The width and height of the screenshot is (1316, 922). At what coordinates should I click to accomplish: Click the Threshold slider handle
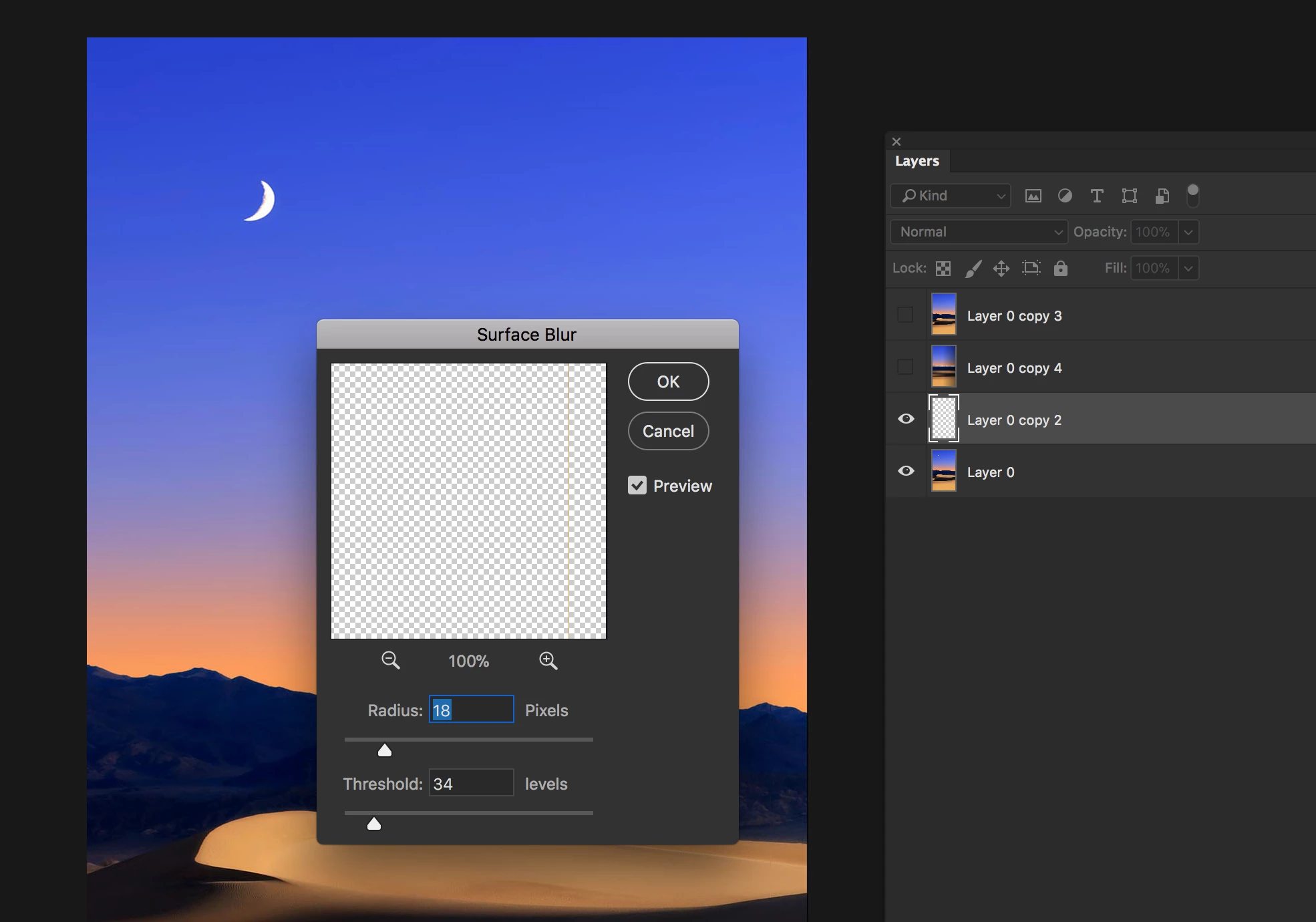tap(374, 824)
